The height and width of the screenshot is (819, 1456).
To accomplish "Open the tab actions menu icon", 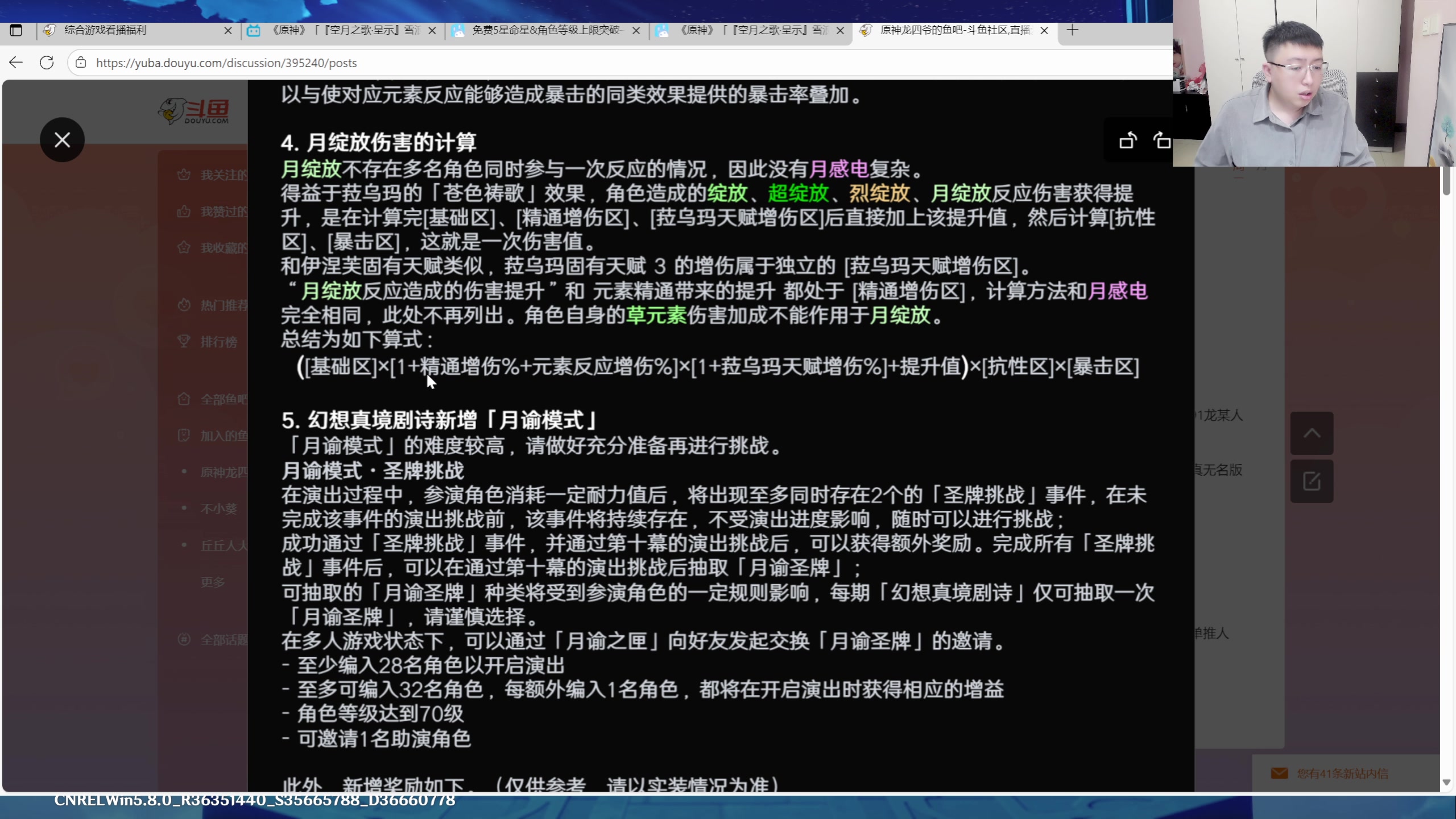I will [x=16, y=30].
